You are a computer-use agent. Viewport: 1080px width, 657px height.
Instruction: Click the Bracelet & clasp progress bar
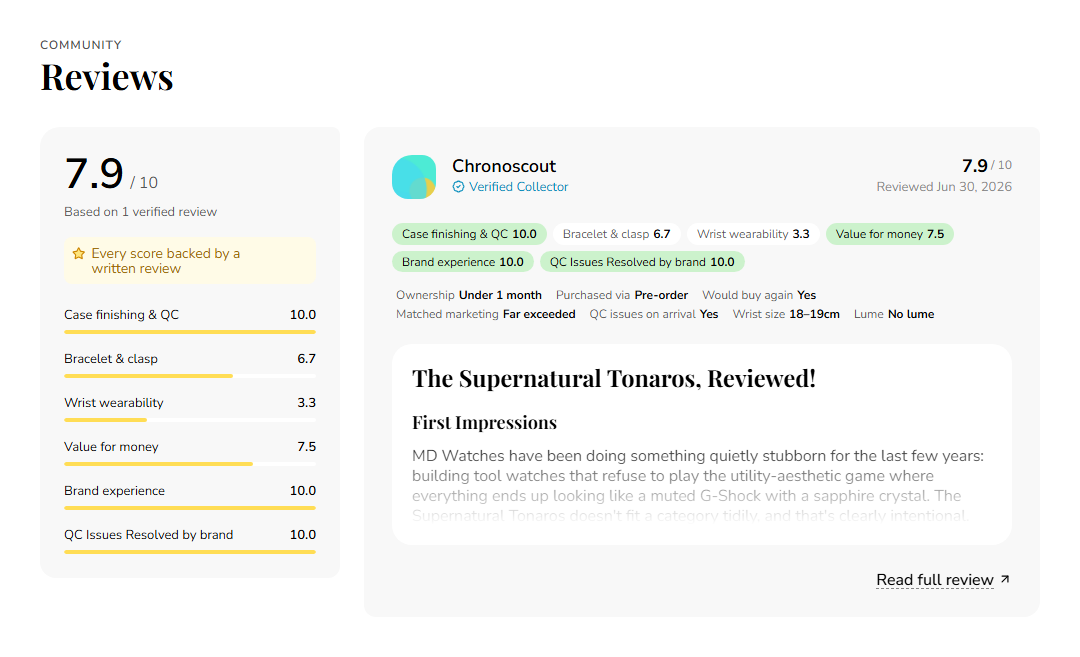click(x=189, y=376)
